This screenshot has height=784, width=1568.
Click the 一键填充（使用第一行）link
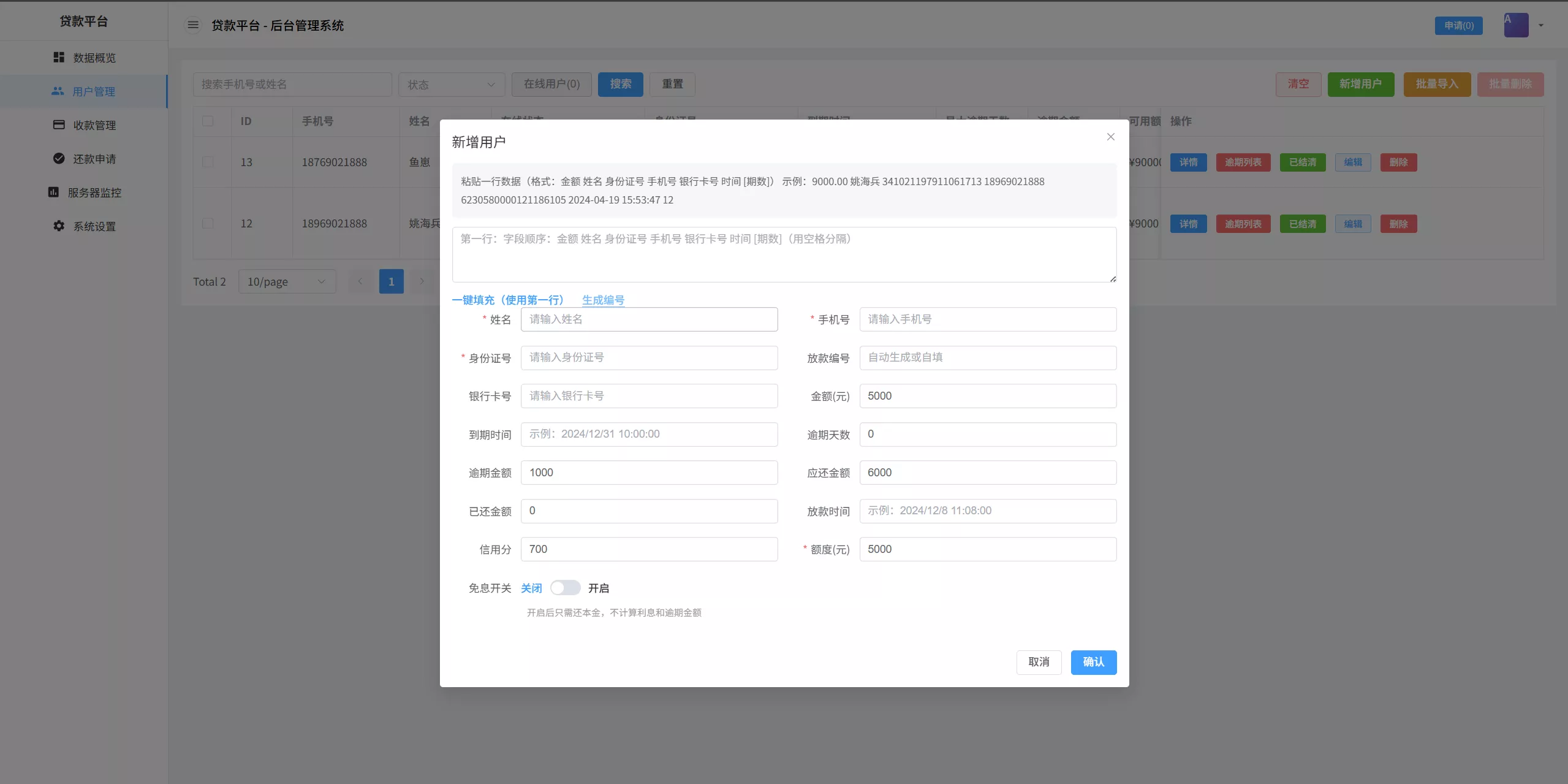pos(507,300)
